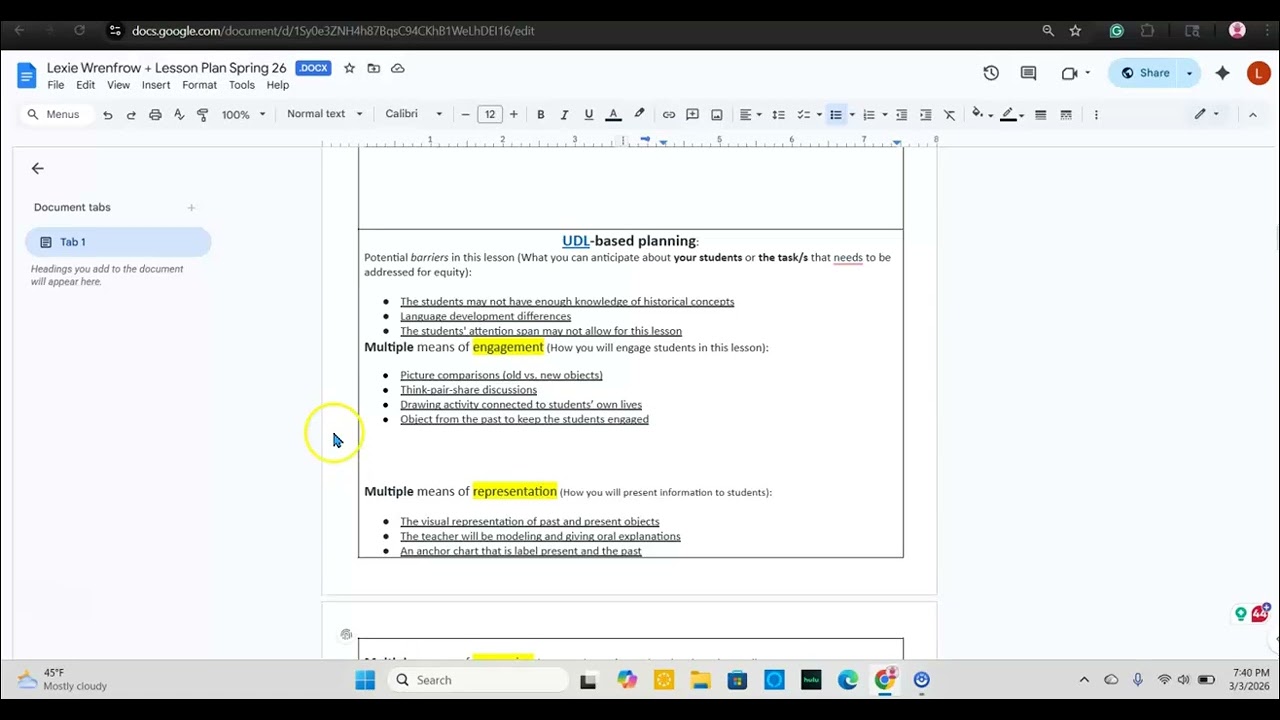1280x720 pixels.
Task: Decrease the font size
Action: pos(465,115)
